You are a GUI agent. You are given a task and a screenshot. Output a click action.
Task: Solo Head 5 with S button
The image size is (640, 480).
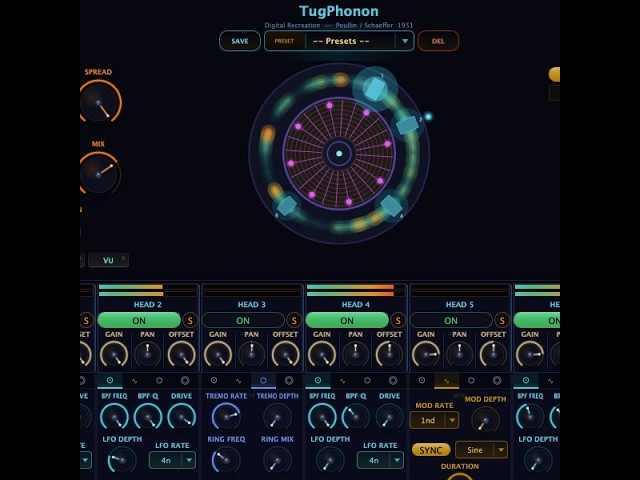coord(502,320)
